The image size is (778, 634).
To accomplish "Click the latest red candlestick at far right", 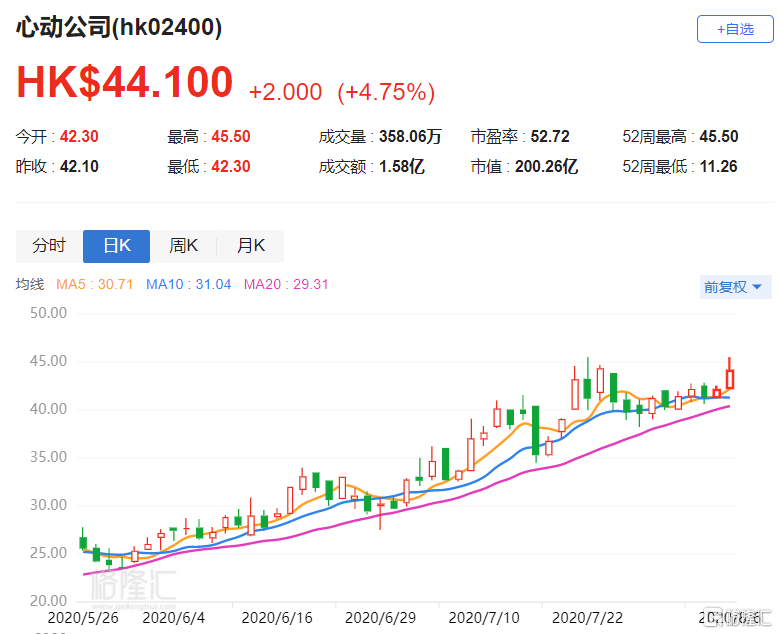I will pos(731,378).
